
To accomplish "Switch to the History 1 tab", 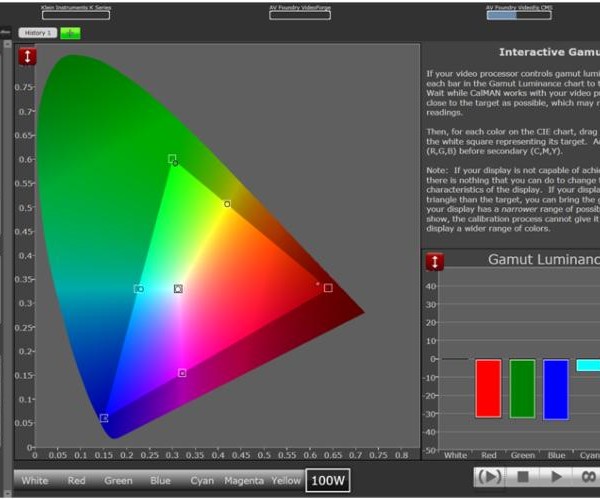I will click(x=38, y=33).
